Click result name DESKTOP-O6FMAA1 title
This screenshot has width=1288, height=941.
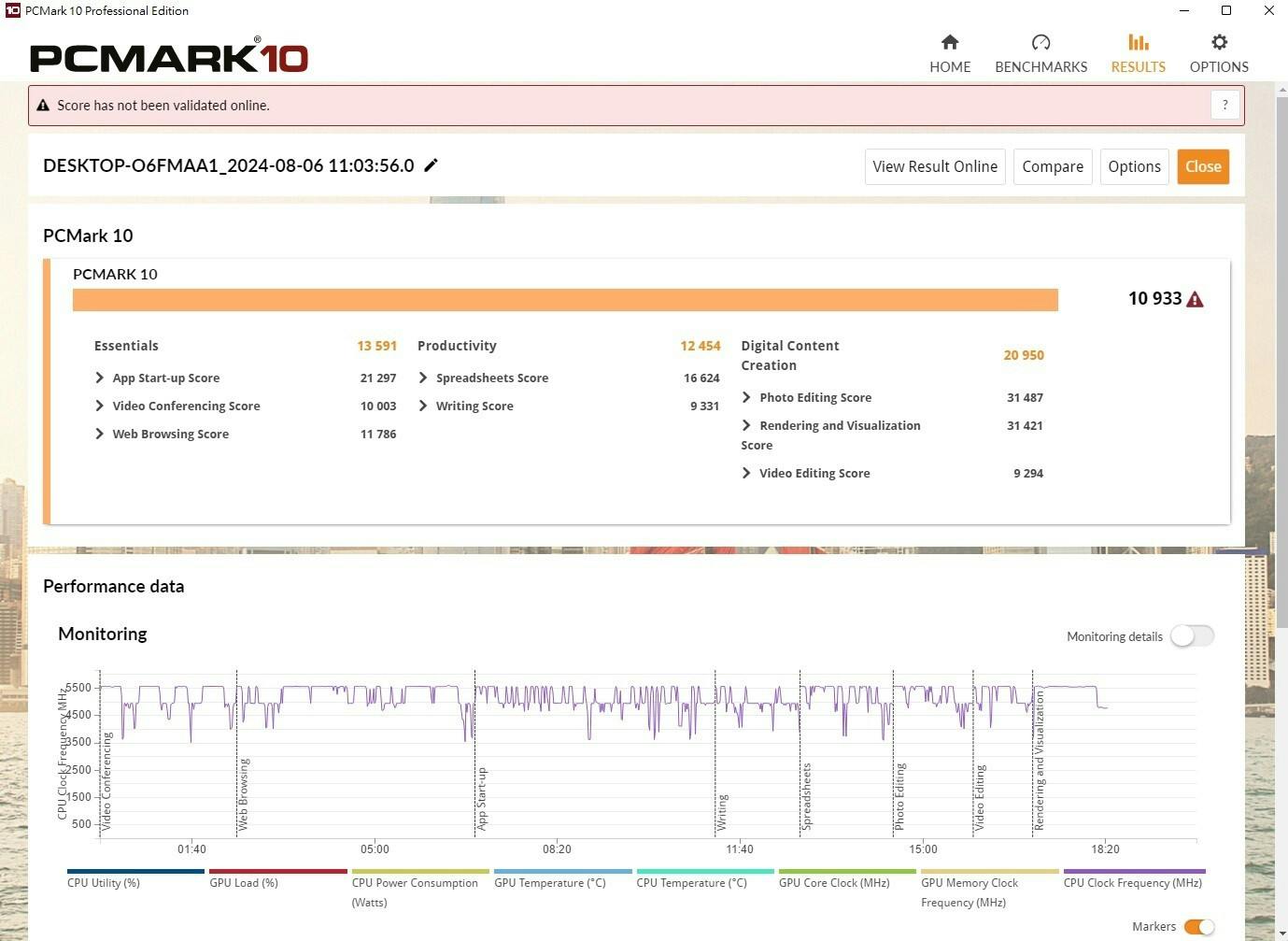pos(229,165)
